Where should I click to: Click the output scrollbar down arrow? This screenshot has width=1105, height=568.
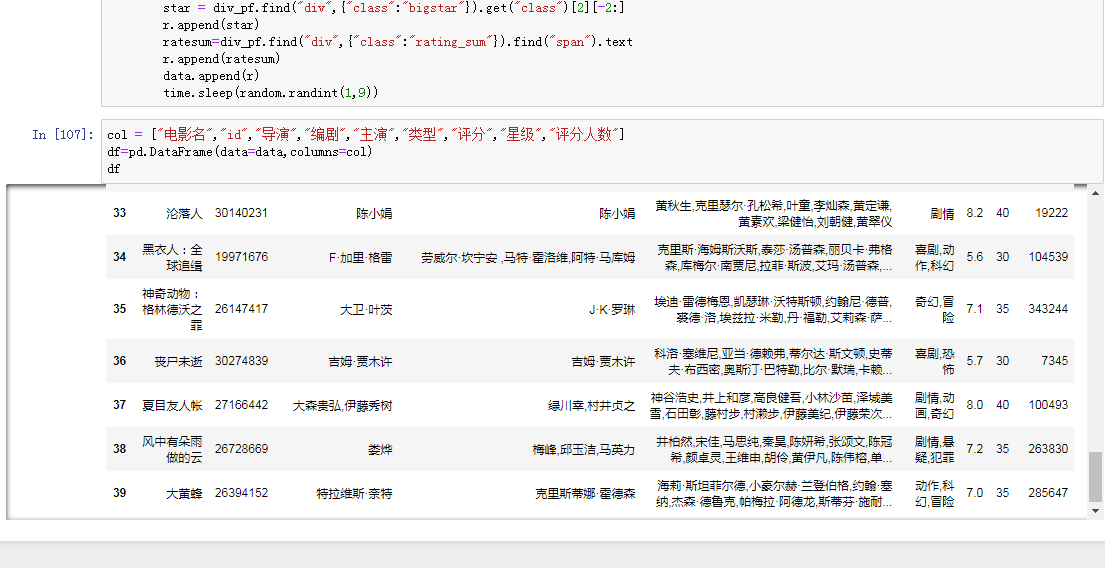(x=1095, y=510)
